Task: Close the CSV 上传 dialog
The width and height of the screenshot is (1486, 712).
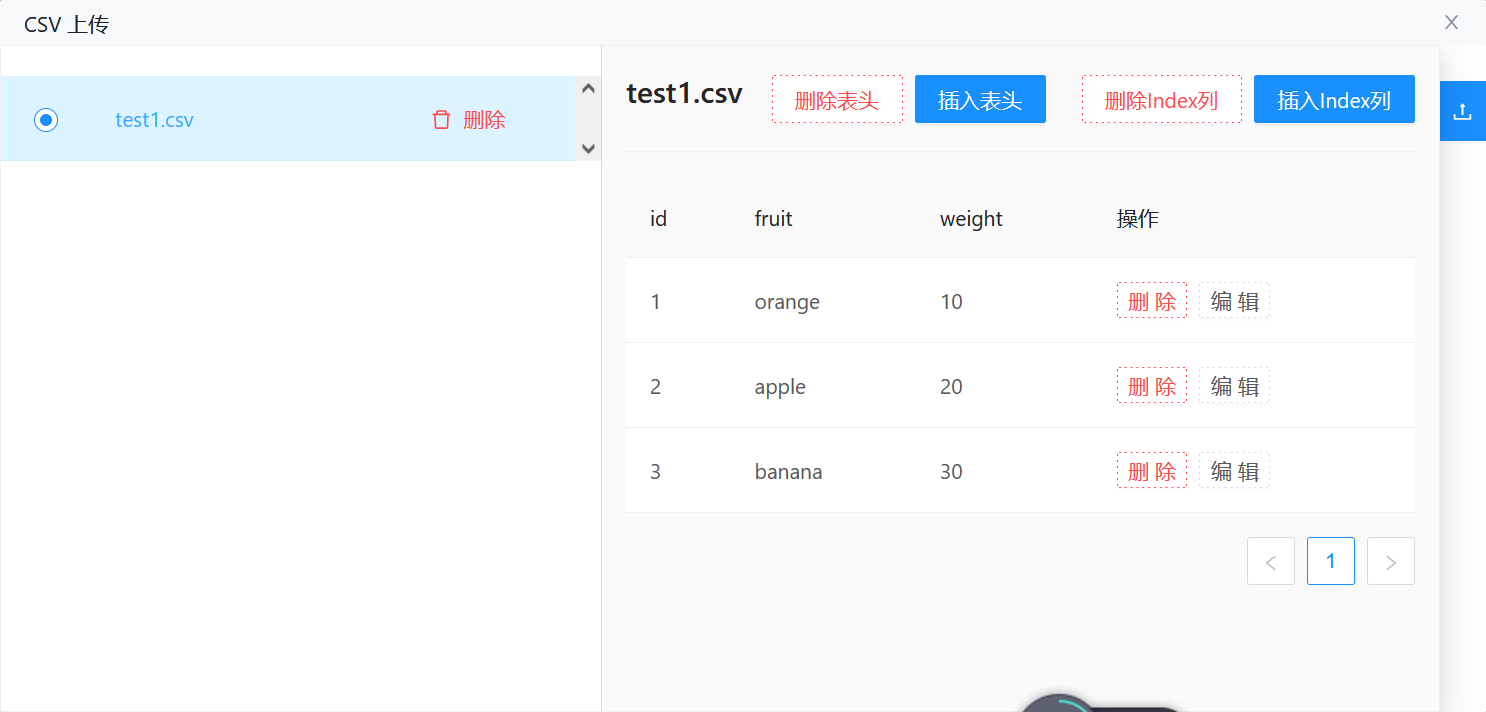Action: tap(1451, 22)
